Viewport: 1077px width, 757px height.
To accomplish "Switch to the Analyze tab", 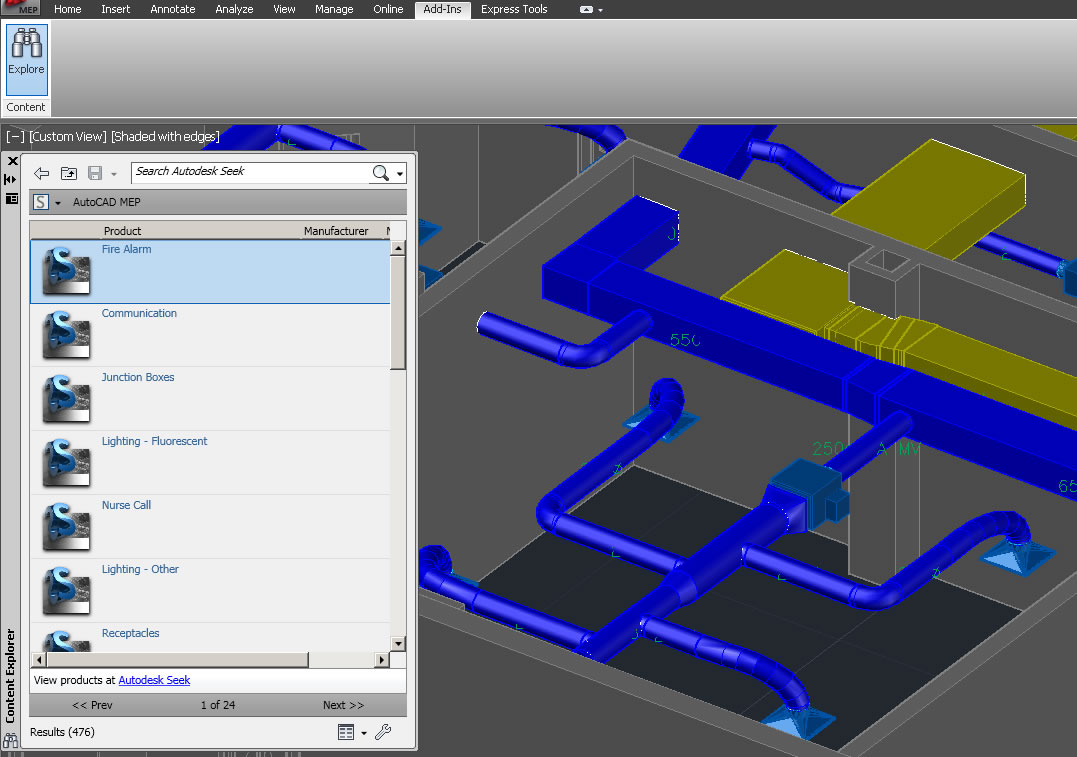I will pyautogui.click(x=234, y=9).
